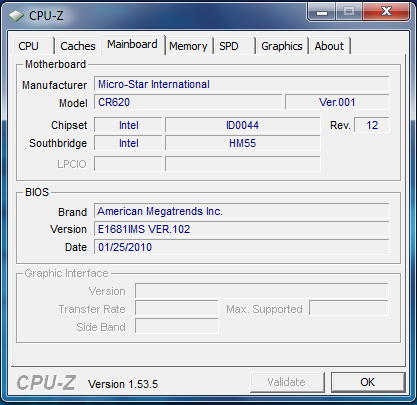
Task: Select the Southbridge HM55 field
Action: pos(242,143)
